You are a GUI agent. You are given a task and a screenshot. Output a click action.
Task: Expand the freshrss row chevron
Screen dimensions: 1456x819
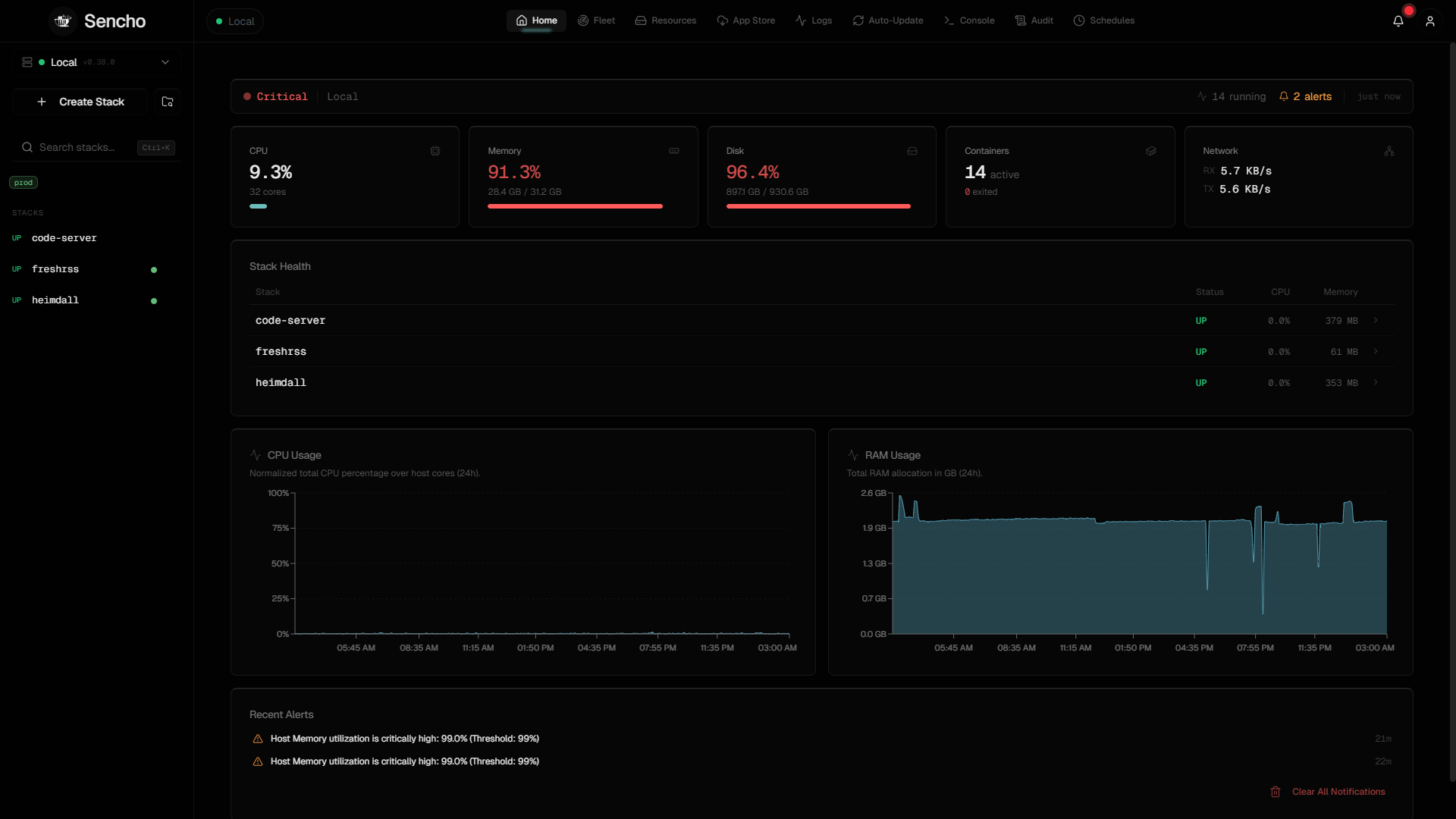(1376, 352)
